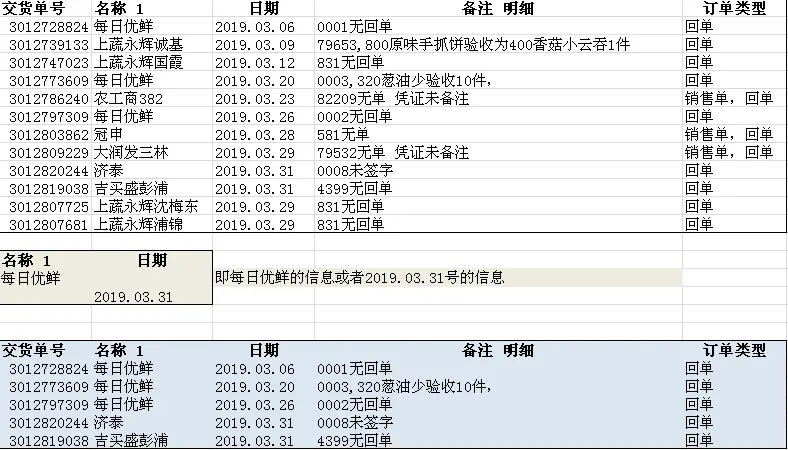Click 订单类型 header of the upper table

(734, 9)
